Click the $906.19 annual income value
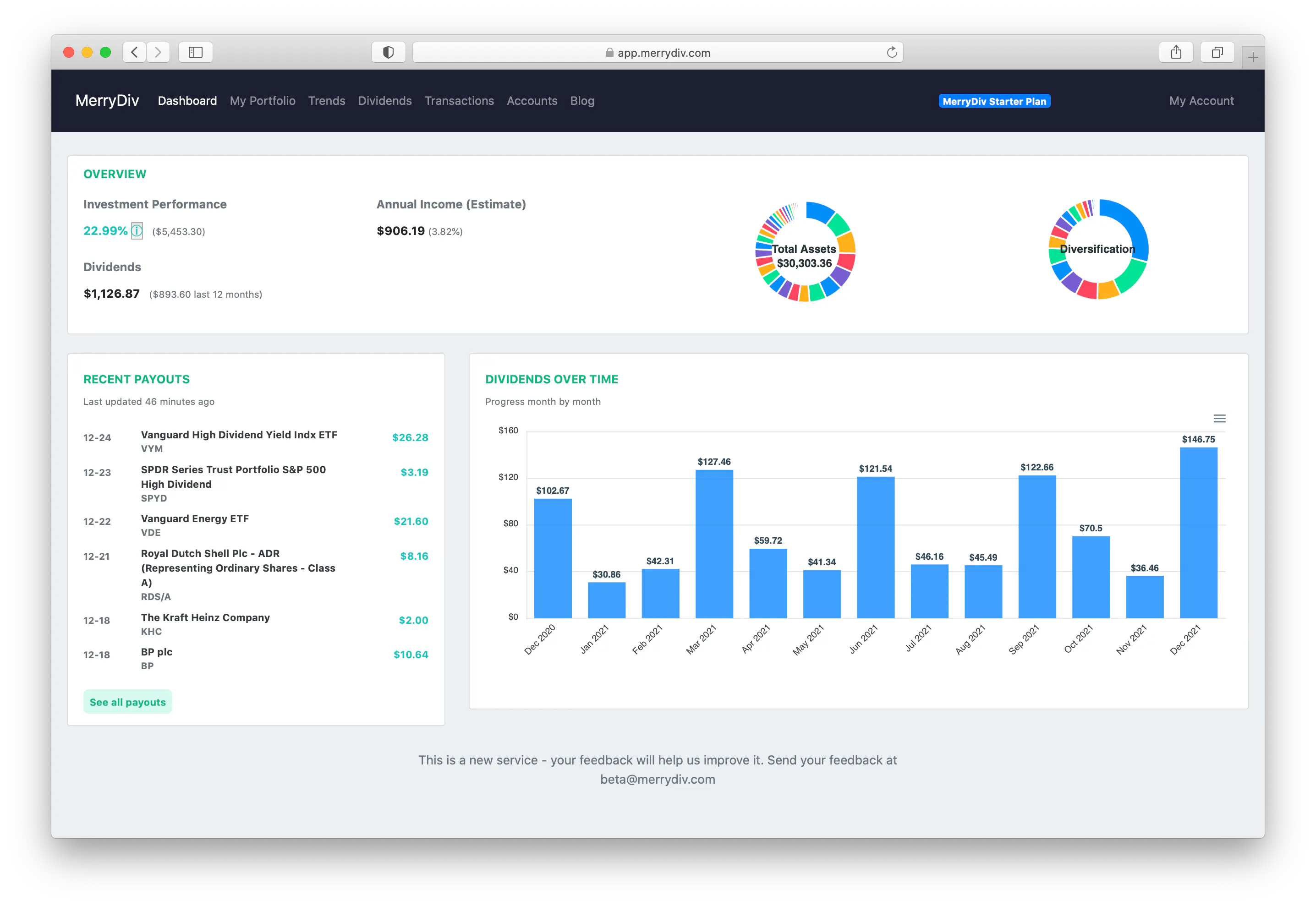This screenshot has width=1316, height=906. coord(400,231)
